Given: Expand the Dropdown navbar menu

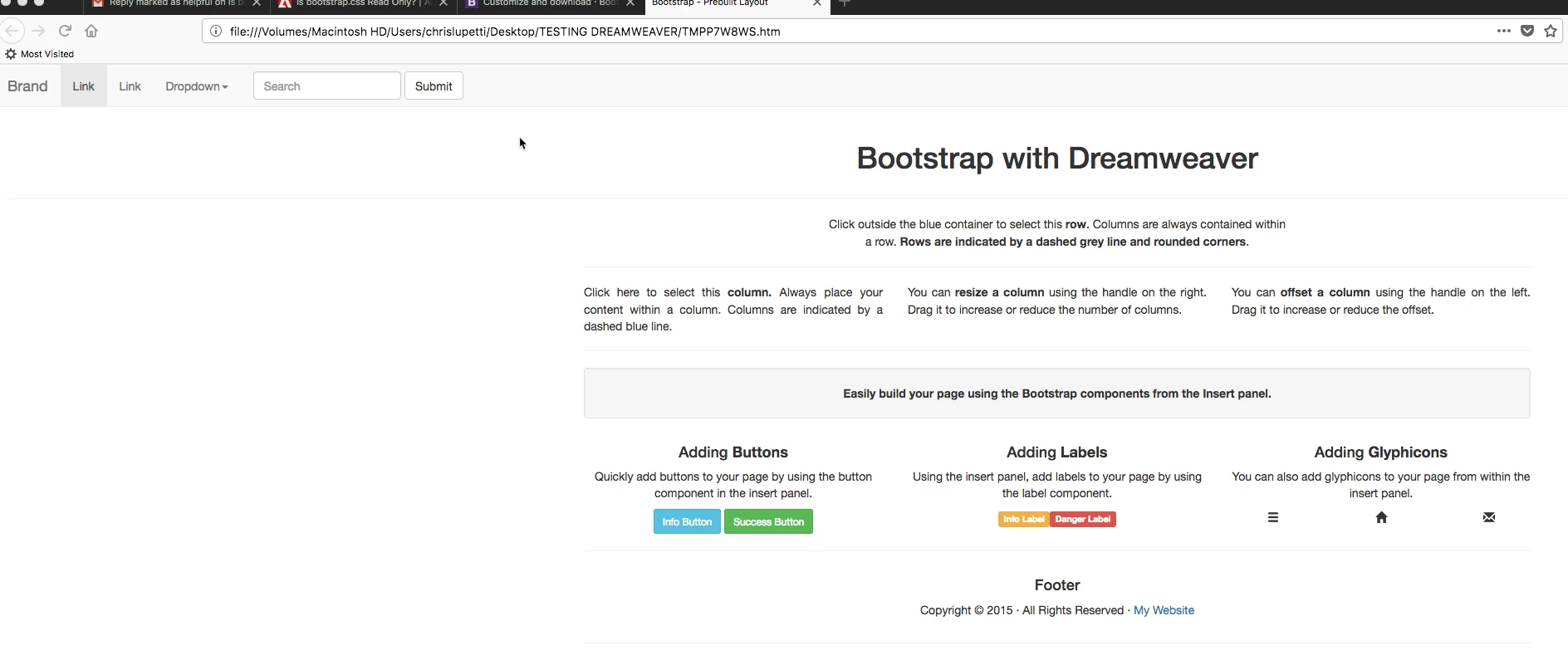Looking at the screenshot, I should coord(196,86).
